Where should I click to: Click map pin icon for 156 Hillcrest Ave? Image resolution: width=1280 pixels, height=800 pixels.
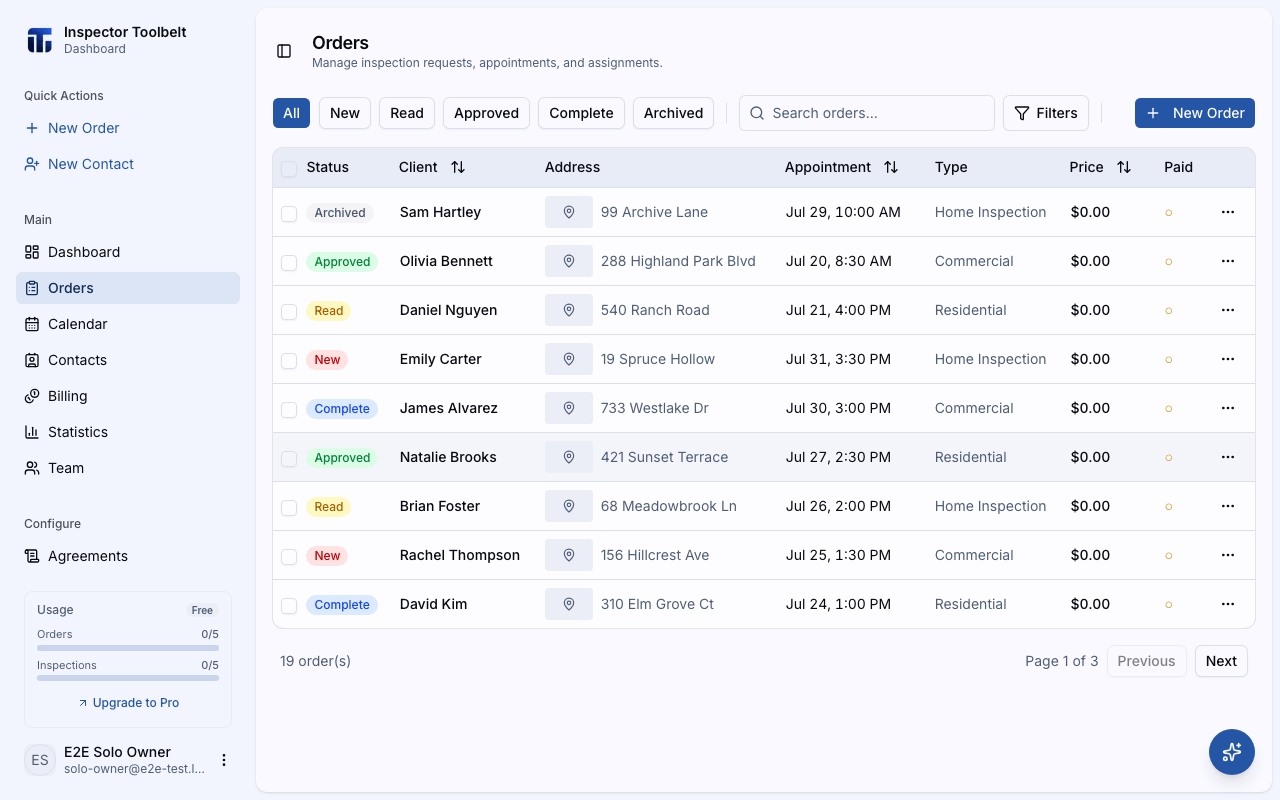[x=569, y=555]
